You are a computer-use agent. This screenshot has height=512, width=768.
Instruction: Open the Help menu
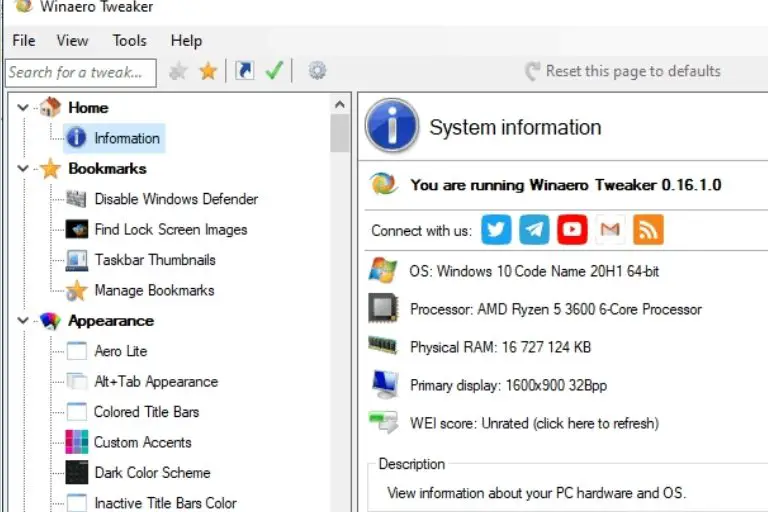[186, 41]
